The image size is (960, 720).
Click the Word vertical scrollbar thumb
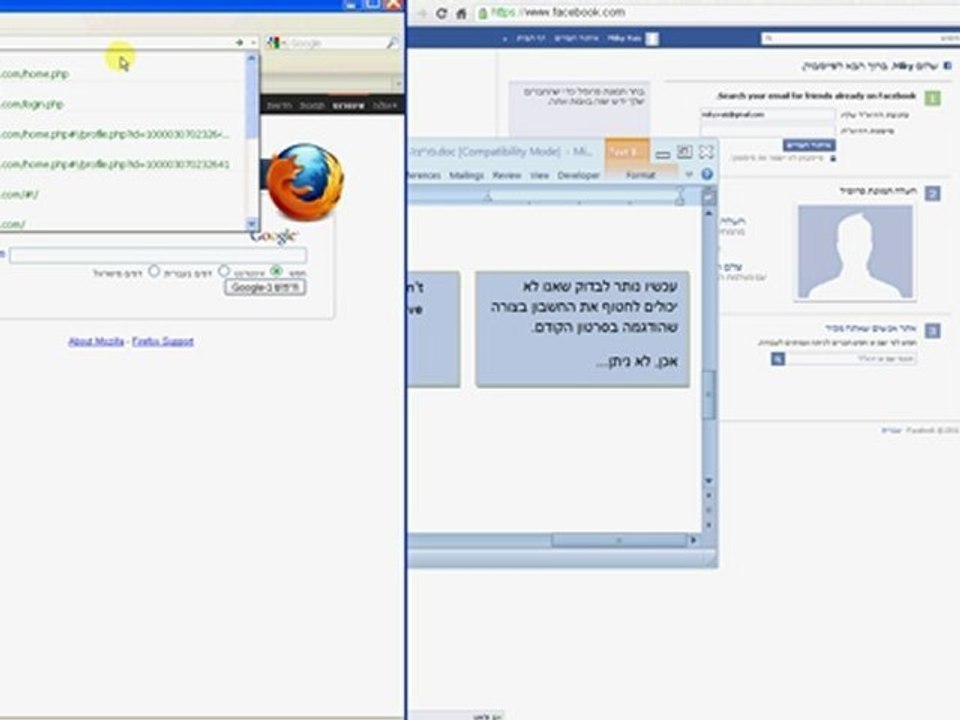coord(709,396)
